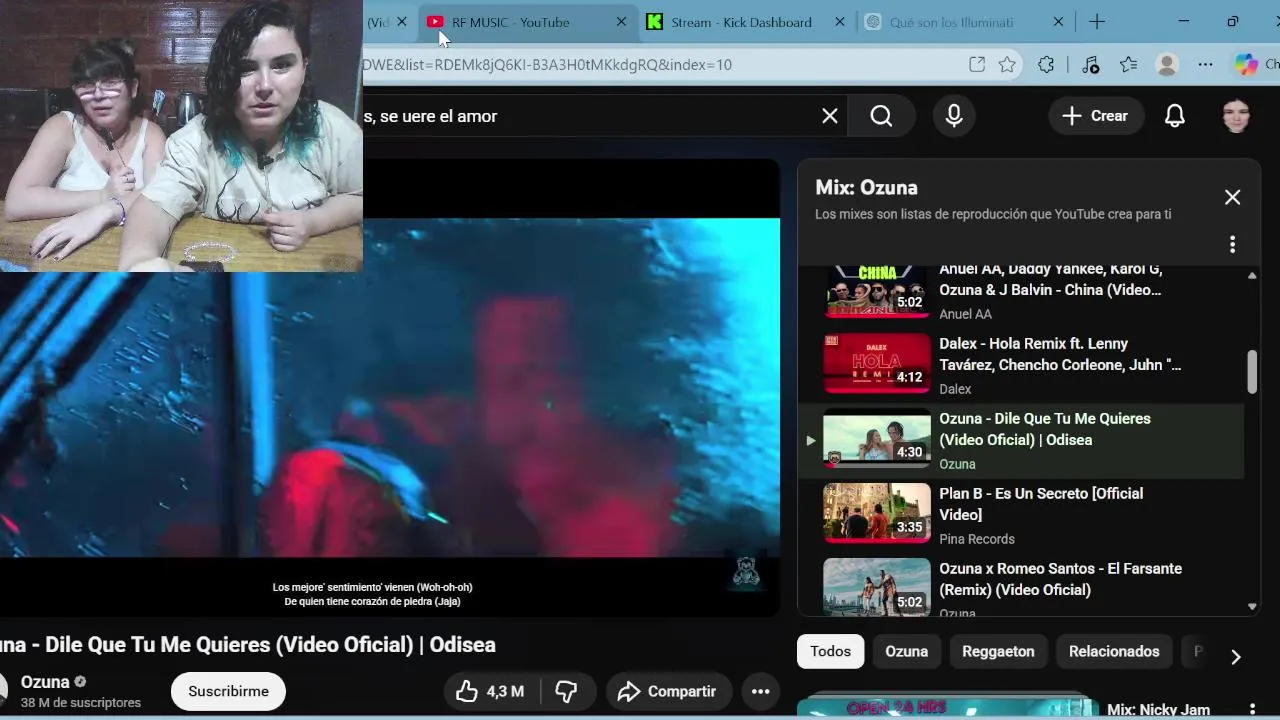
Task: Open options for Mix: Nicky Jam item
Action: (x=1252, y=709)
